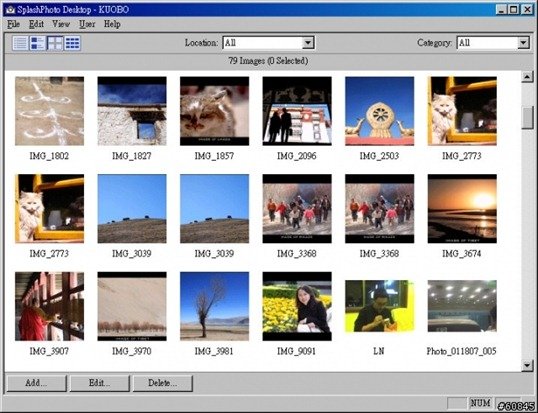Open the View menu
This screenshot has height=413, width=538.
coord(61,24)
